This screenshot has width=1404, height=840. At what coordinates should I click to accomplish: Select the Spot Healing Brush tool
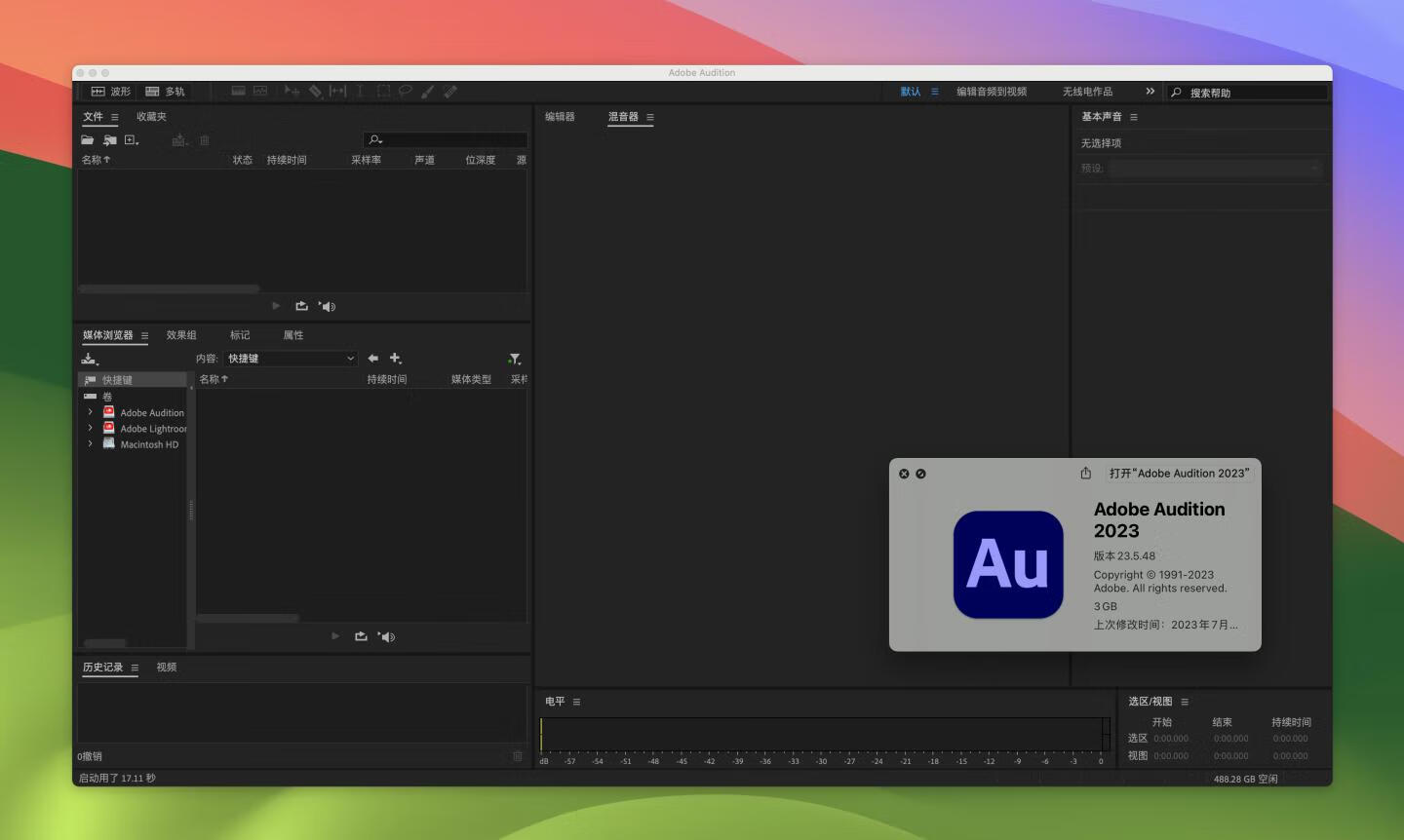tap(450, 91)
